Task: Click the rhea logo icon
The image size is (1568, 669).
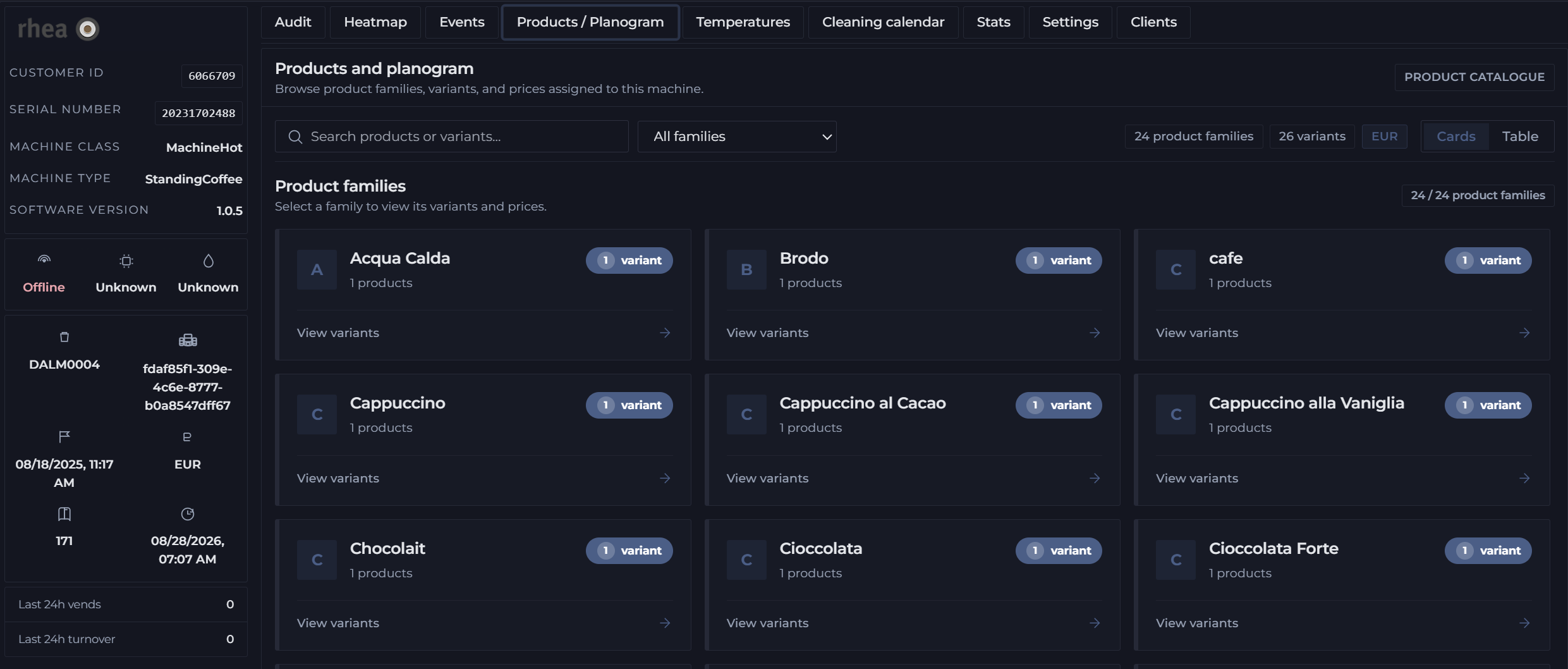Action: pos(88,29)
